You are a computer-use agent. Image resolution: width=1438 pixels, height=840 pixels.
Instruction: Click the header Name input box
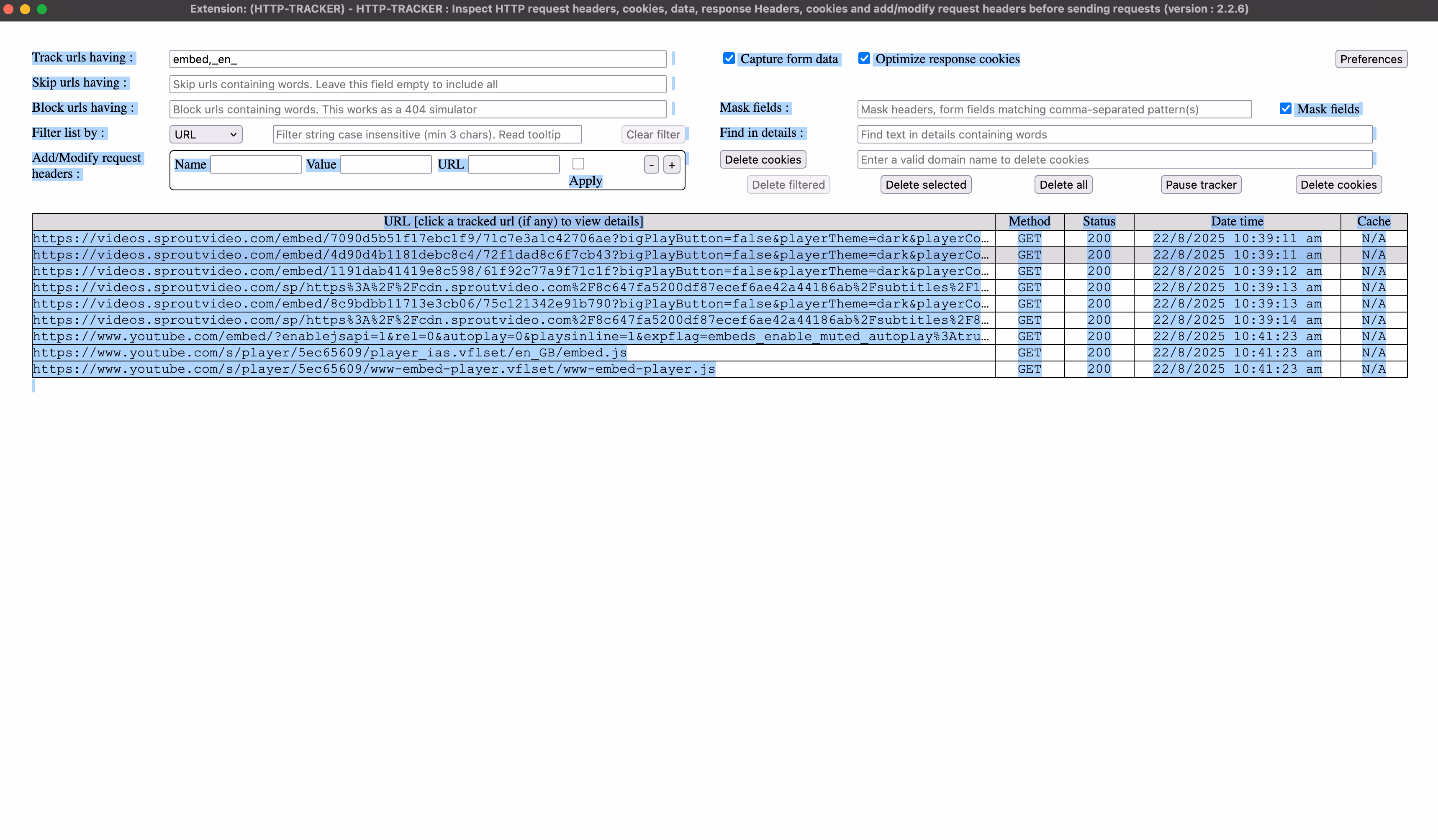point(256,165)
